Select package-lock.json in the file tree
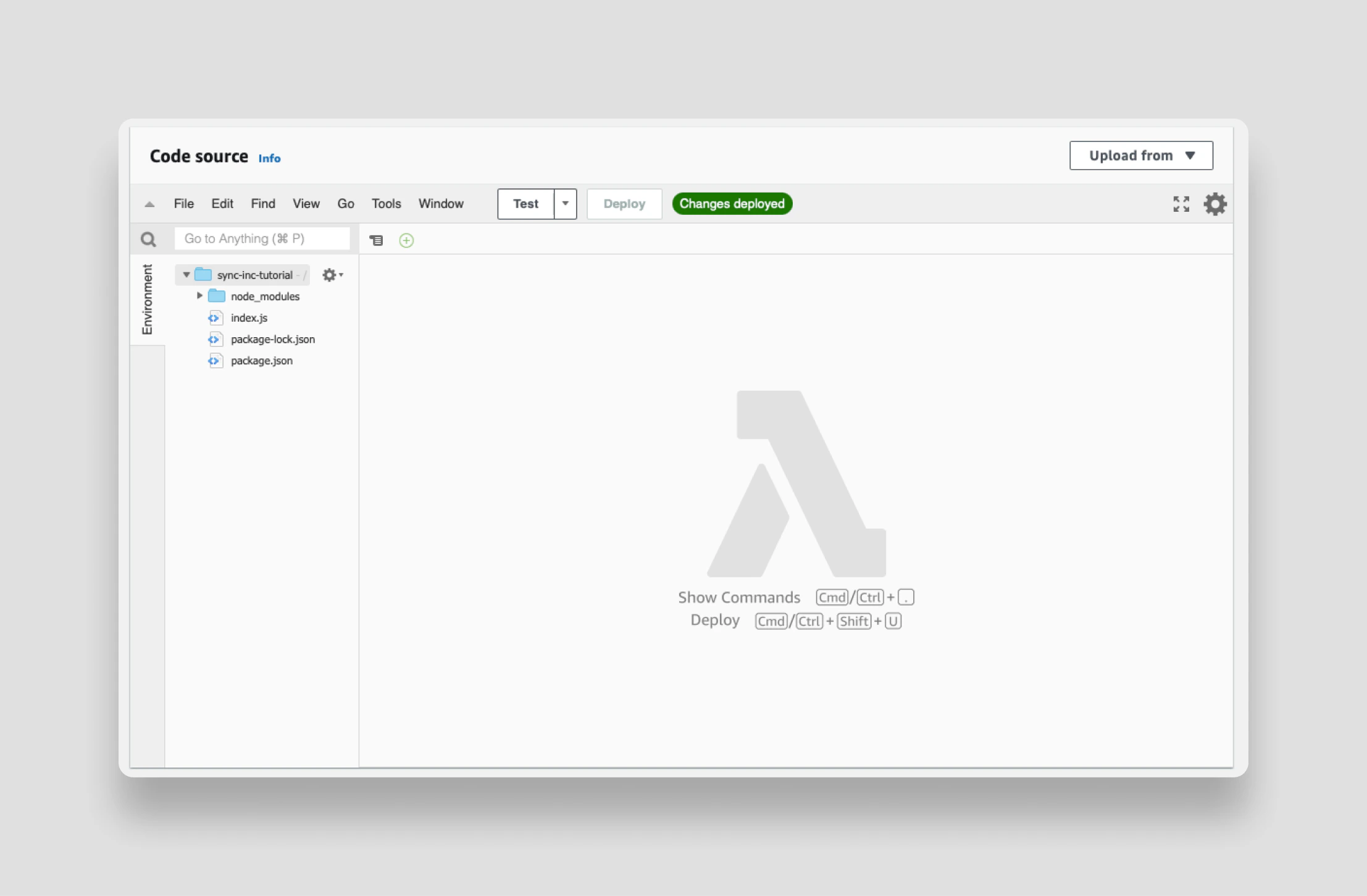 click(x=273, y=339)
